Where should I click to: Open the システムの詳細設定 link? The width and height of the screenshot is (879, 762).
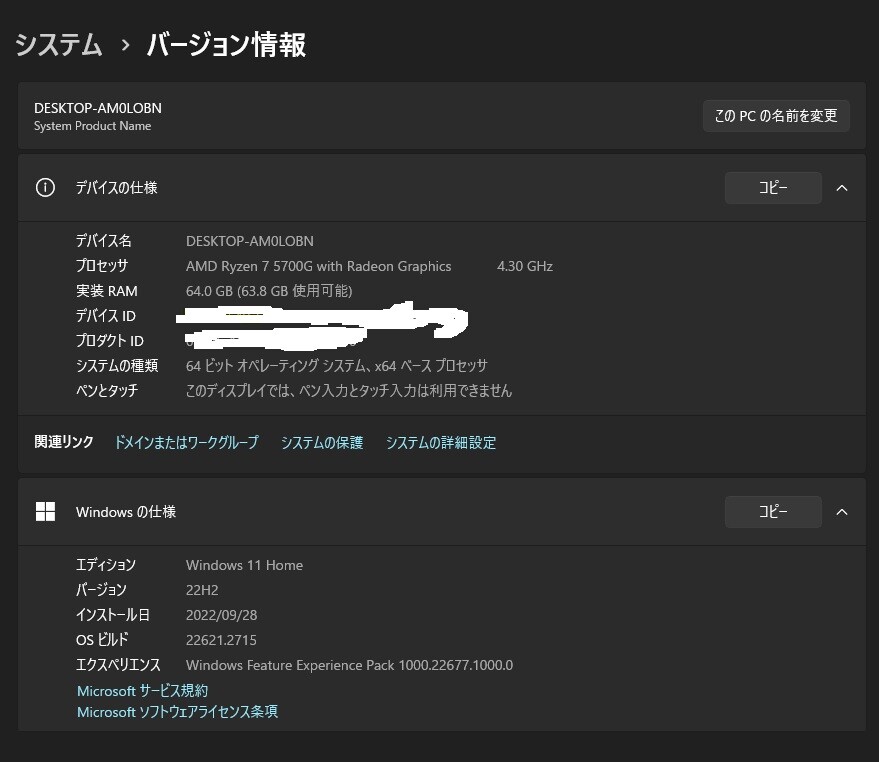coord(440,443)
